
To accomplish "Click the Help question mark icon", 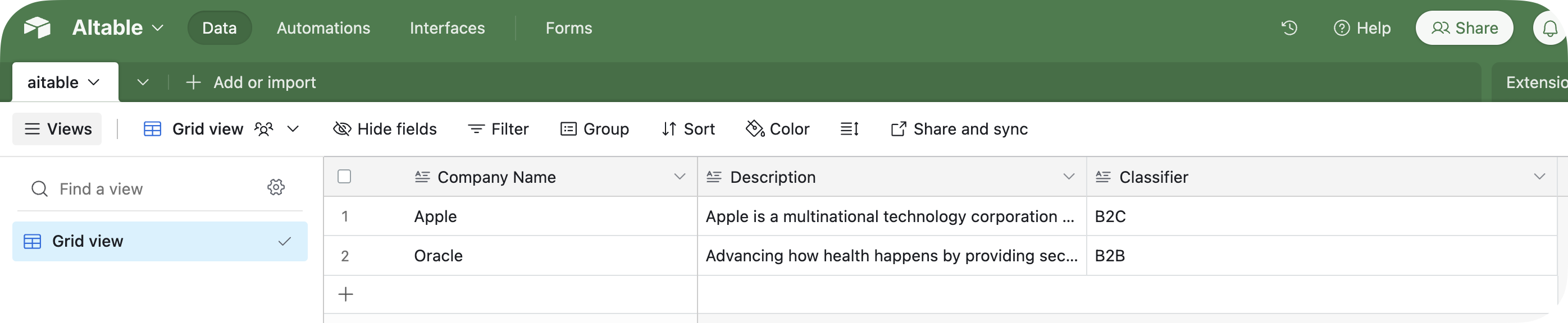I will click(1342, 28).
